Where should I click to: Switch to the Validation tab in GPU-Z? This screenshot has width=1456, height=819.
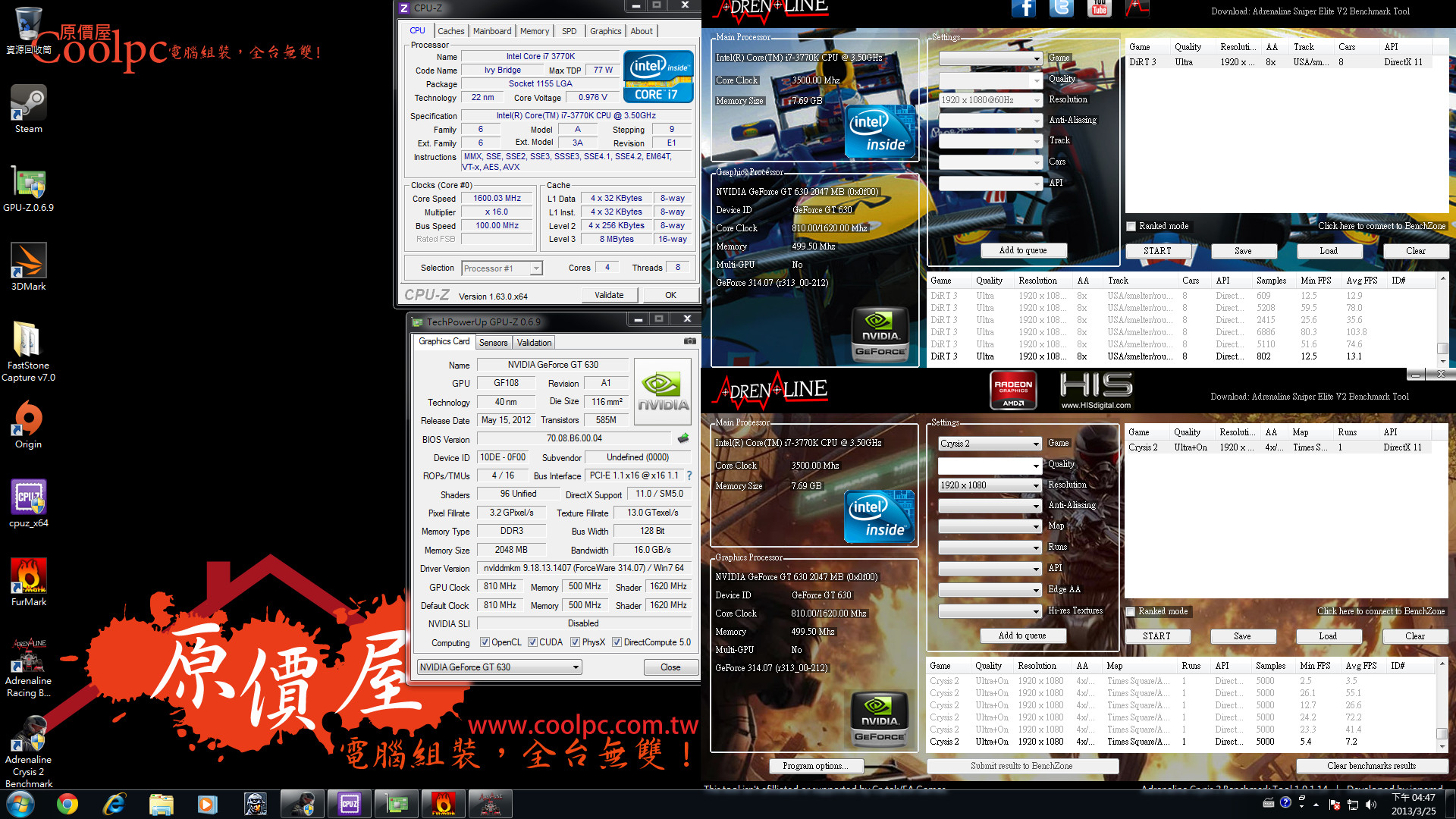(x=534, y=343)
